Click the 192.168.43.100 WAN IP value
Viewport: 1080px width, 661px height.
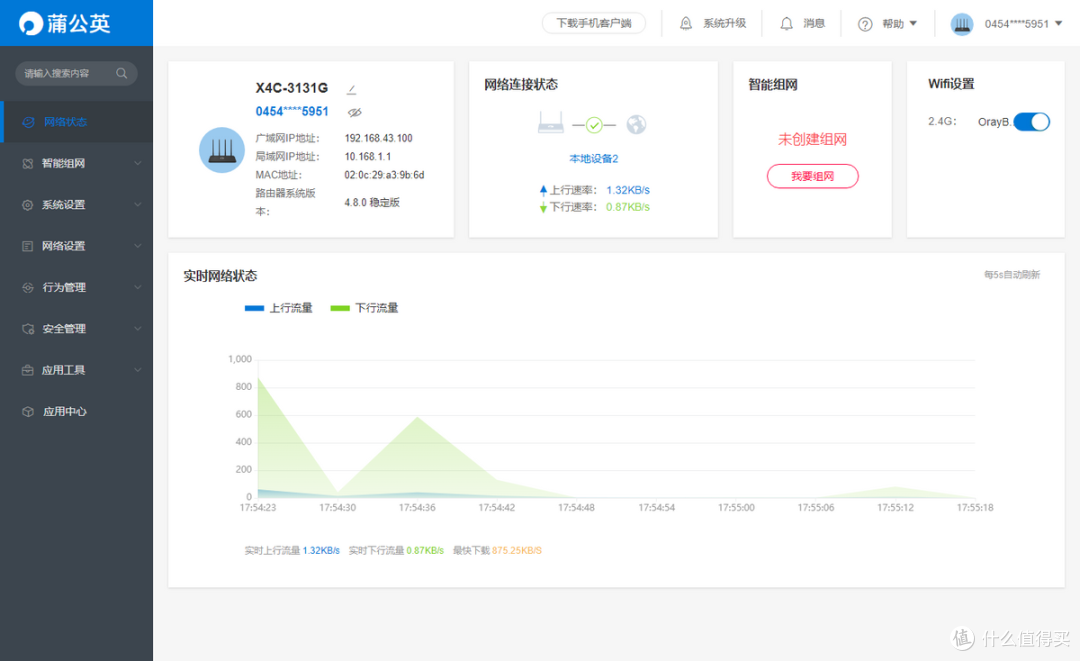click(379, 138)
